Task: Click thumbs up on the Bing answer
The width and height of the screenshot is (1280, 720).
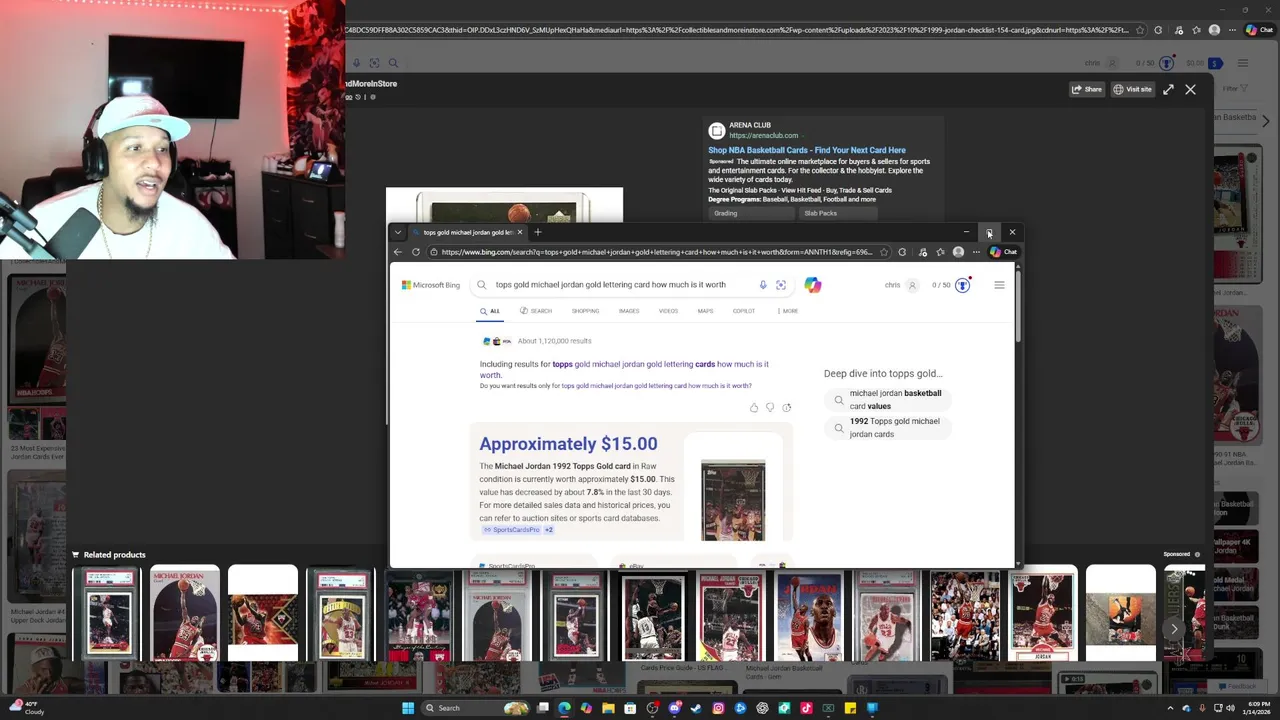Action: pos(753,407)
